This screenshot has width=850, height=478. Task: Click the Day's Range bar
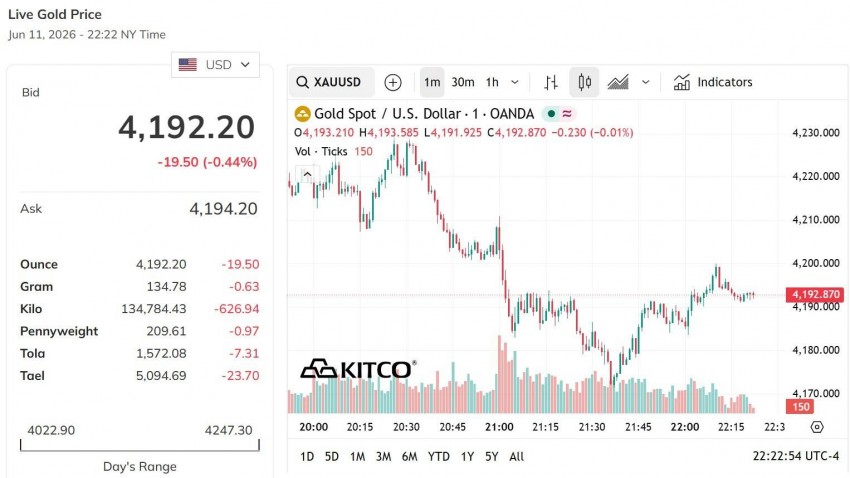pos(140,445)
